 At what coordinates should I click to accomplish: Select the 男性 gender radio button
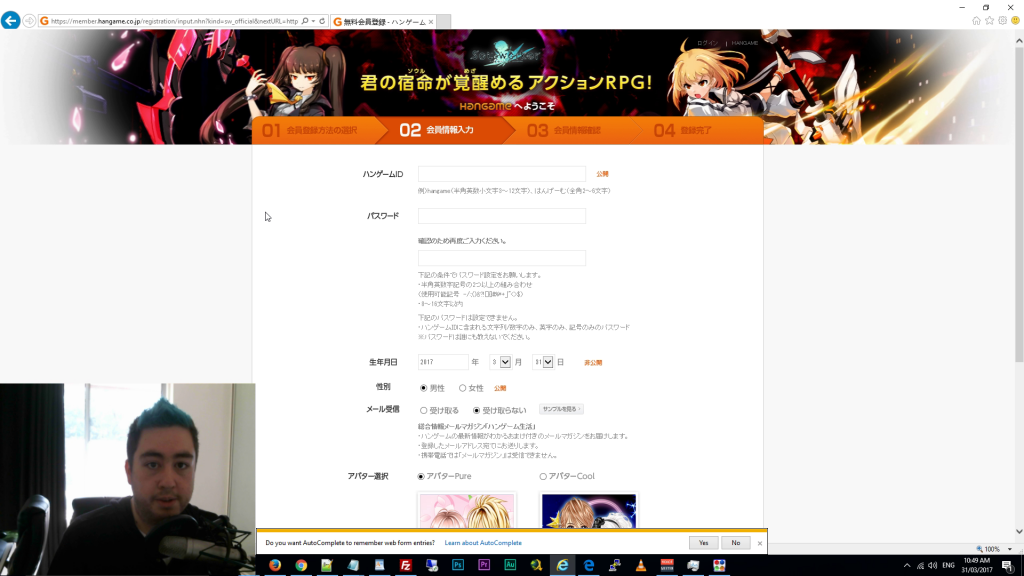point(423,388)
